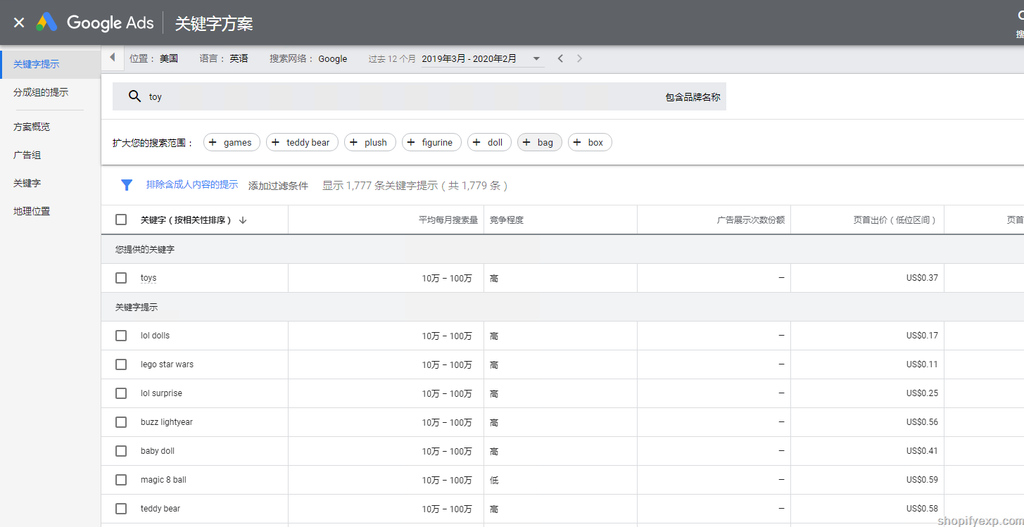The height and width of the screenshot is (527, 1024).
Task: Click the keyword search field containing 'toy'
Action: click(400, 97)
